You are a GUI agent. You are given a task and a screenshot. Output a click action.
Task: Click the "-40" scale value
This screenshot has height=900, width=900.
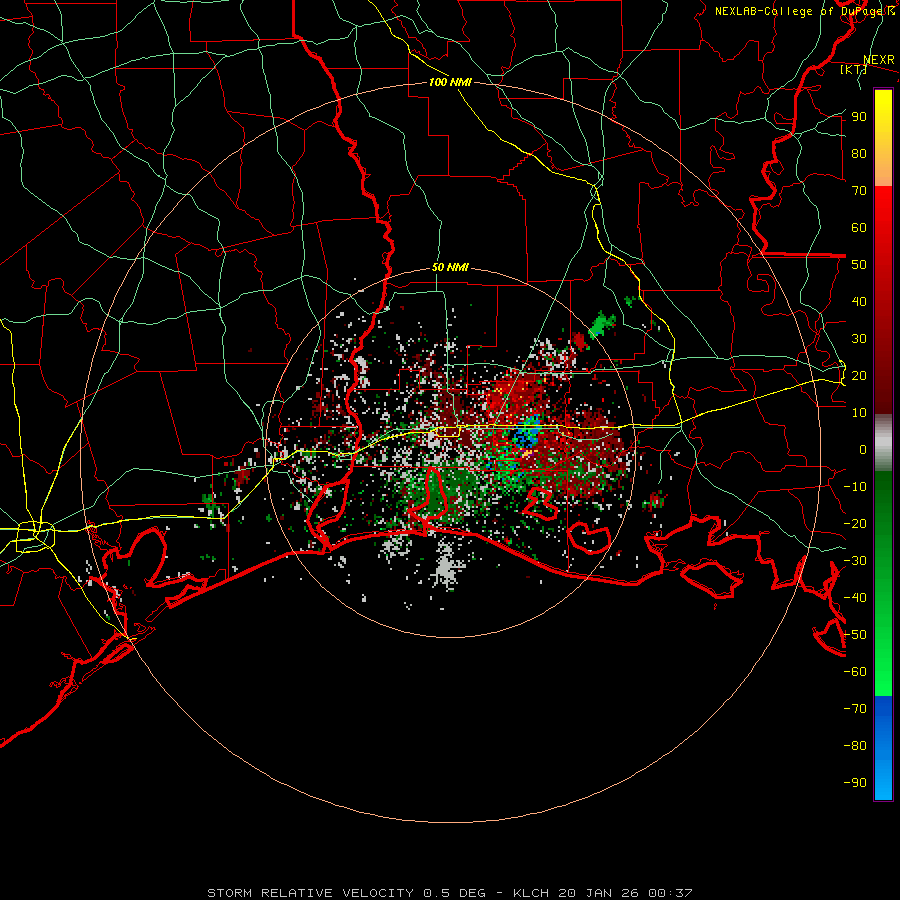pyautogui.click(x=855, y=598)
